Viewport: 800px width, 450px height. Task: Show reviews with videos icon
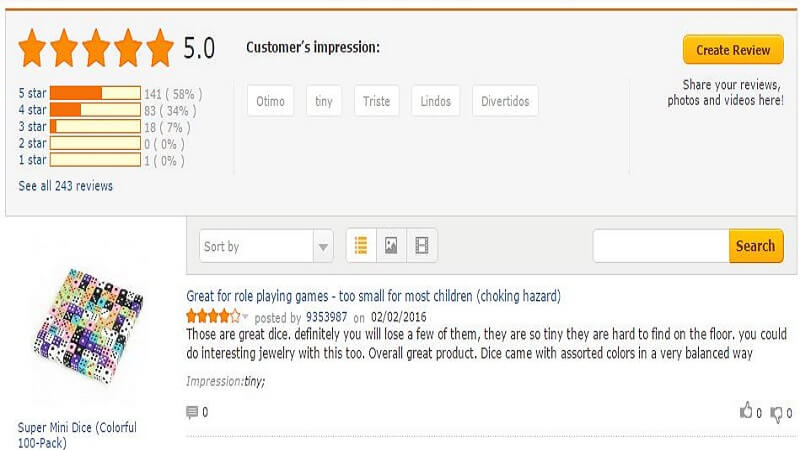click(421, 246)
